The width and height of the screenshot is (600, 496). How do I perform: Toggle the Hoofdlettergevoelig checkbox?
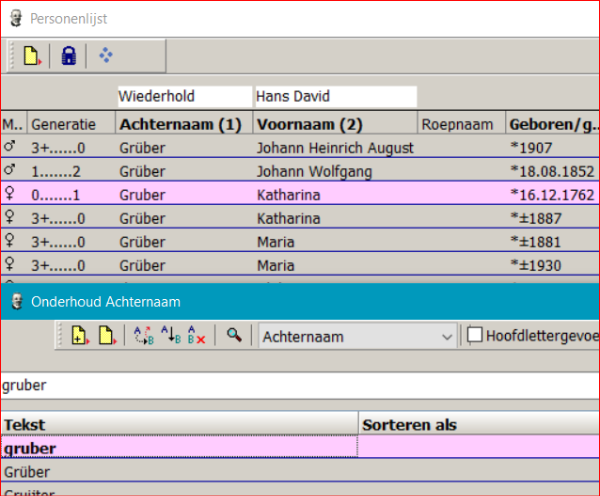475,337
